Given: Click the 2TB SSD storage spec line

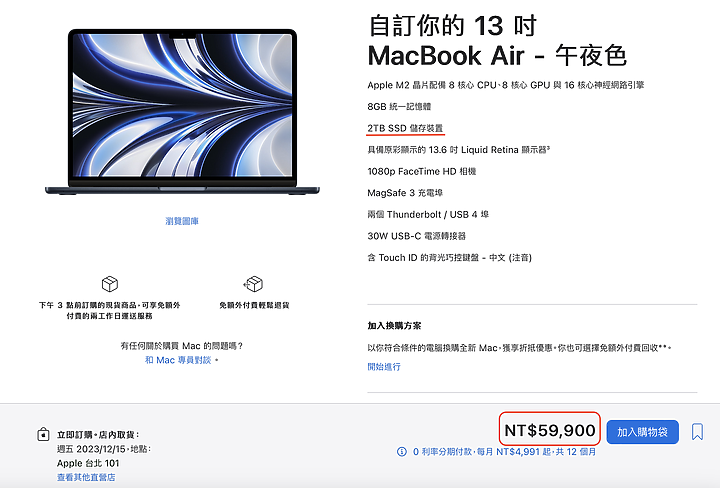Looking at the screenshot, I should (x=405, y=128).
